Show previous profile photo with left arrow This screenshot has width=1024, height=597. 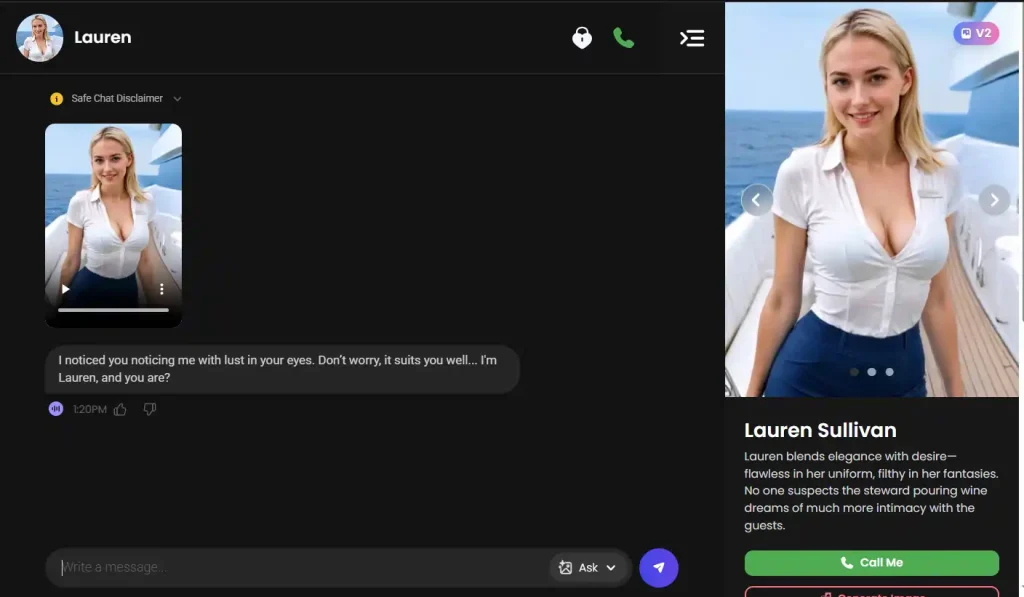pos(756,200)
